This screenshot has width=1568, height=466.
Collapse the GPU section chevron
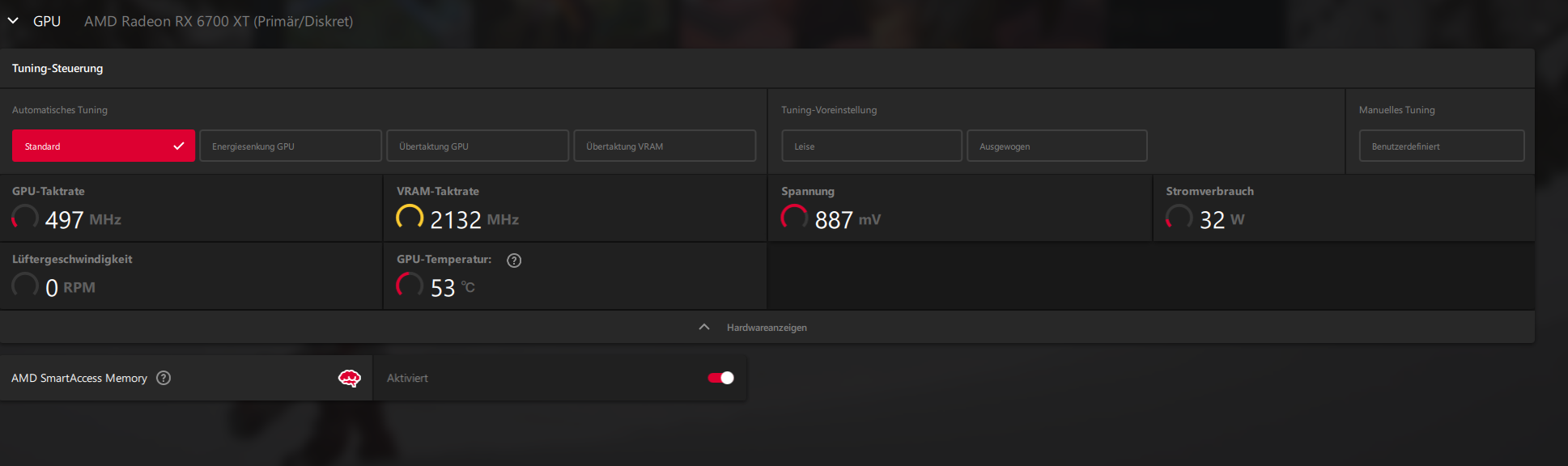13,21
